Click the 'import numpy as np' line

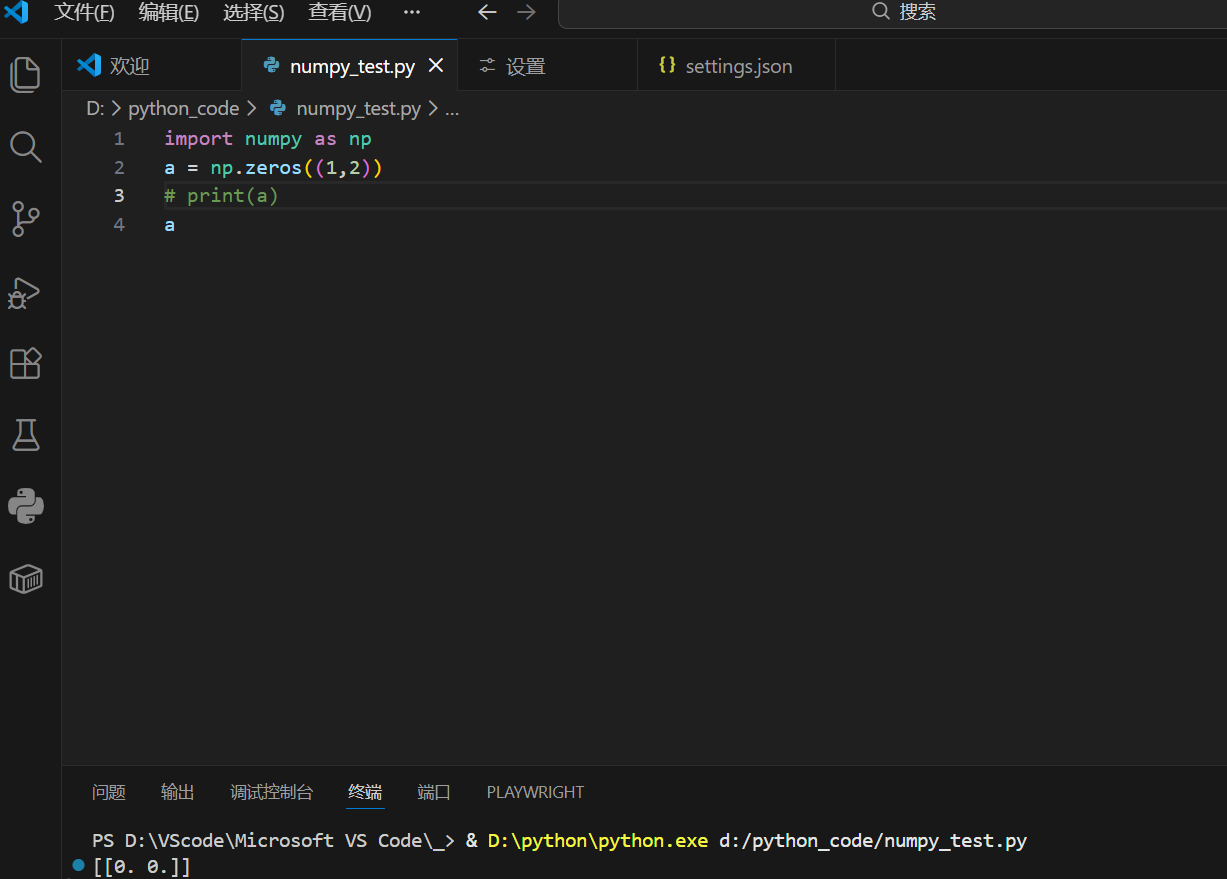(268, 138)
